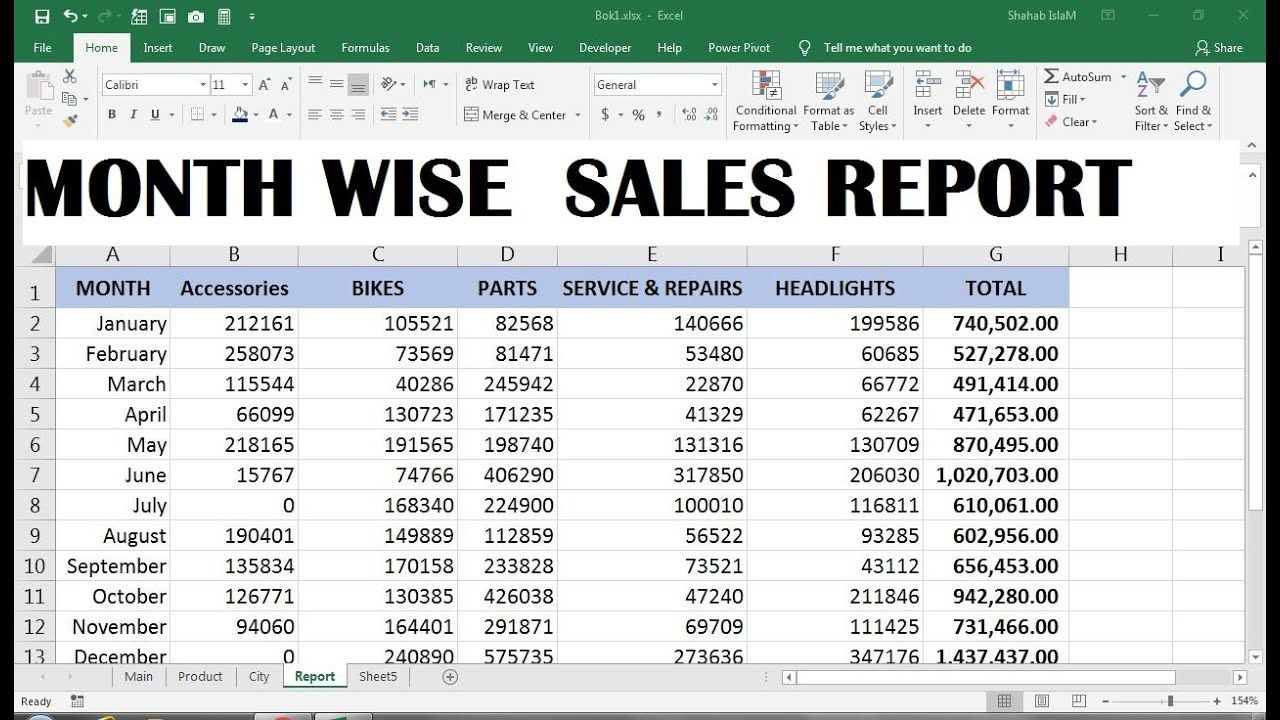Open Conditional Formatting menu
1280x720 pixels.
766,101
